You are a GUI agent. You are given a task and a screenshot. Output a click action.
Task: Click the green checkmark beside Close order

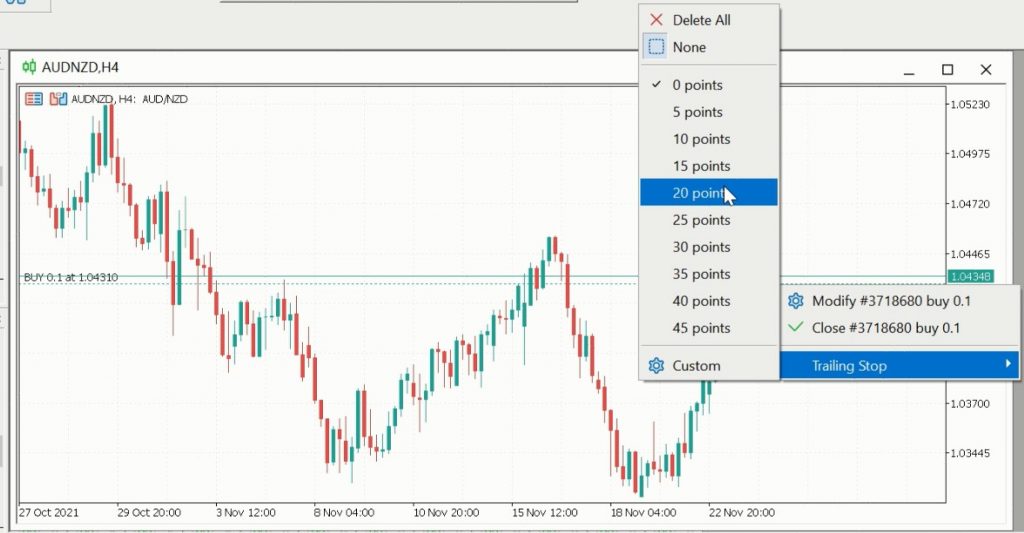coord(795,327)
